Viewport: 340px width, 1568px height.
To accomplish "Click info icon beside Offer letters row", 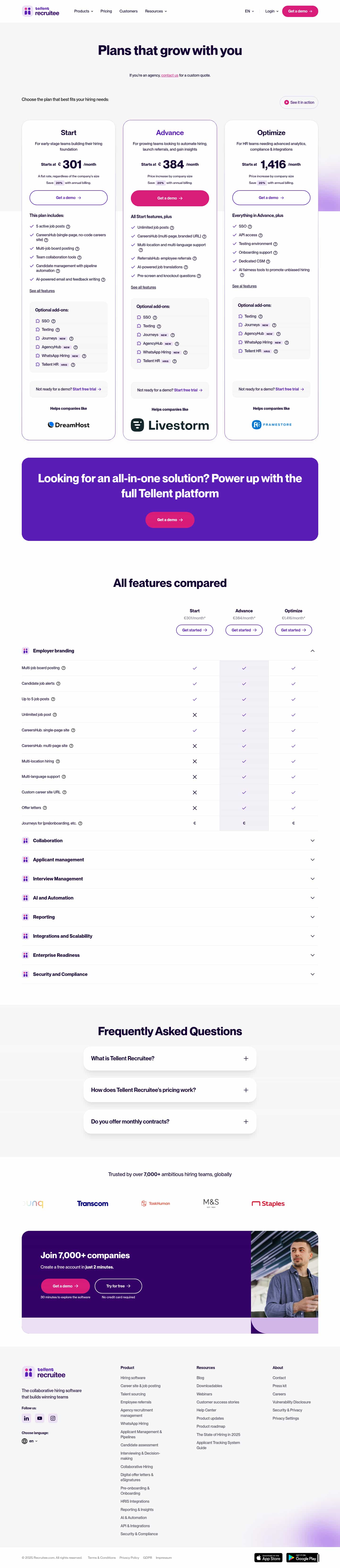I will (x=45, y=808).
